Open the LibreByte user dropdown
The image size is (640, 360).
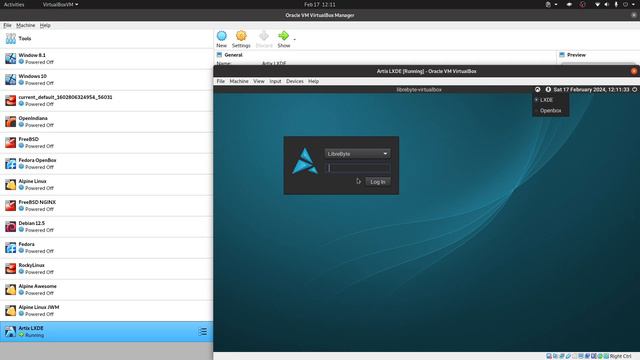[x=358, y=154]
